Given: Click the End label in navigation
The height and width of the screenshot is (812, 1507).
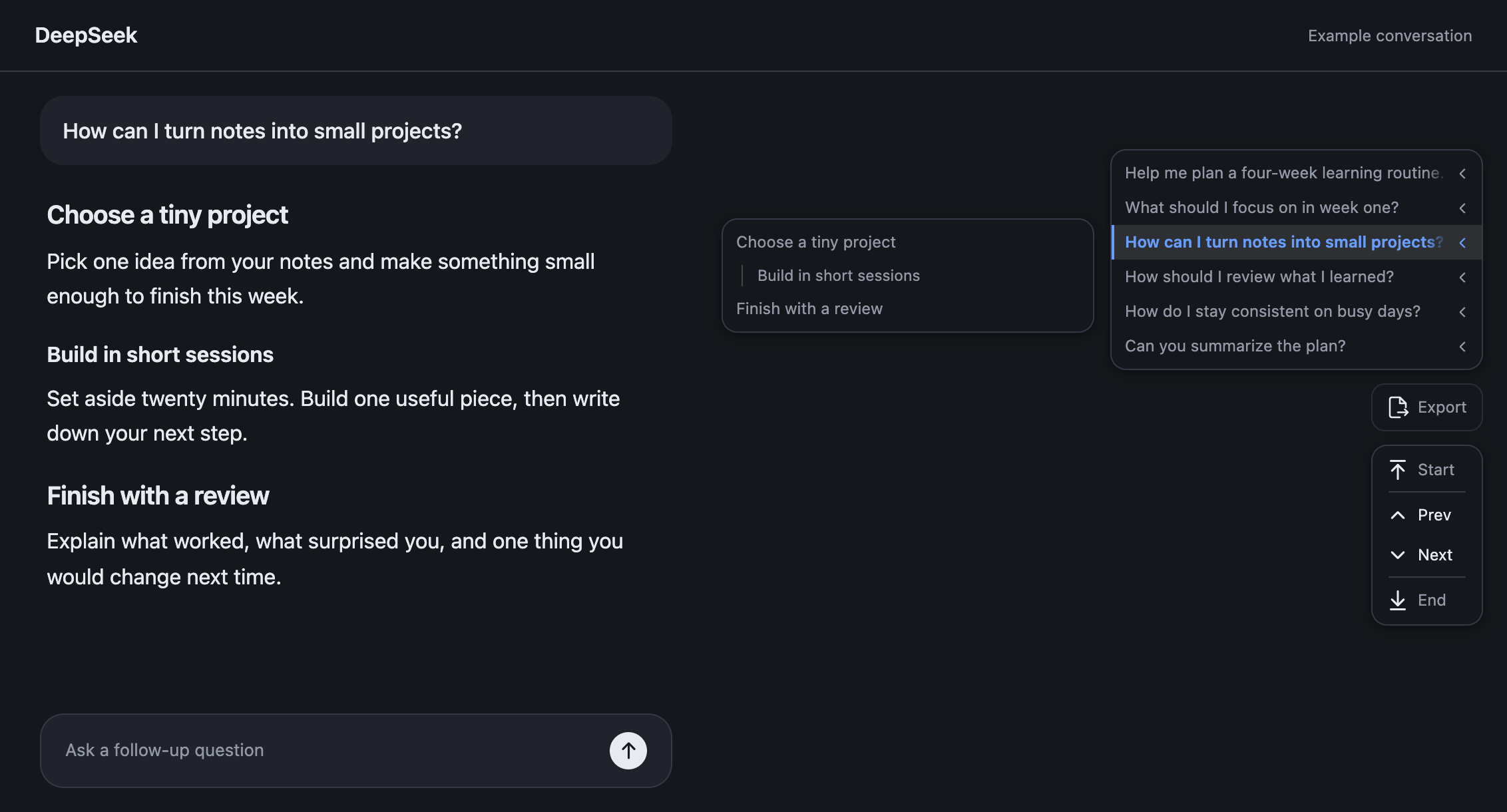Looking at the screenshot, I should (1432, 600).
